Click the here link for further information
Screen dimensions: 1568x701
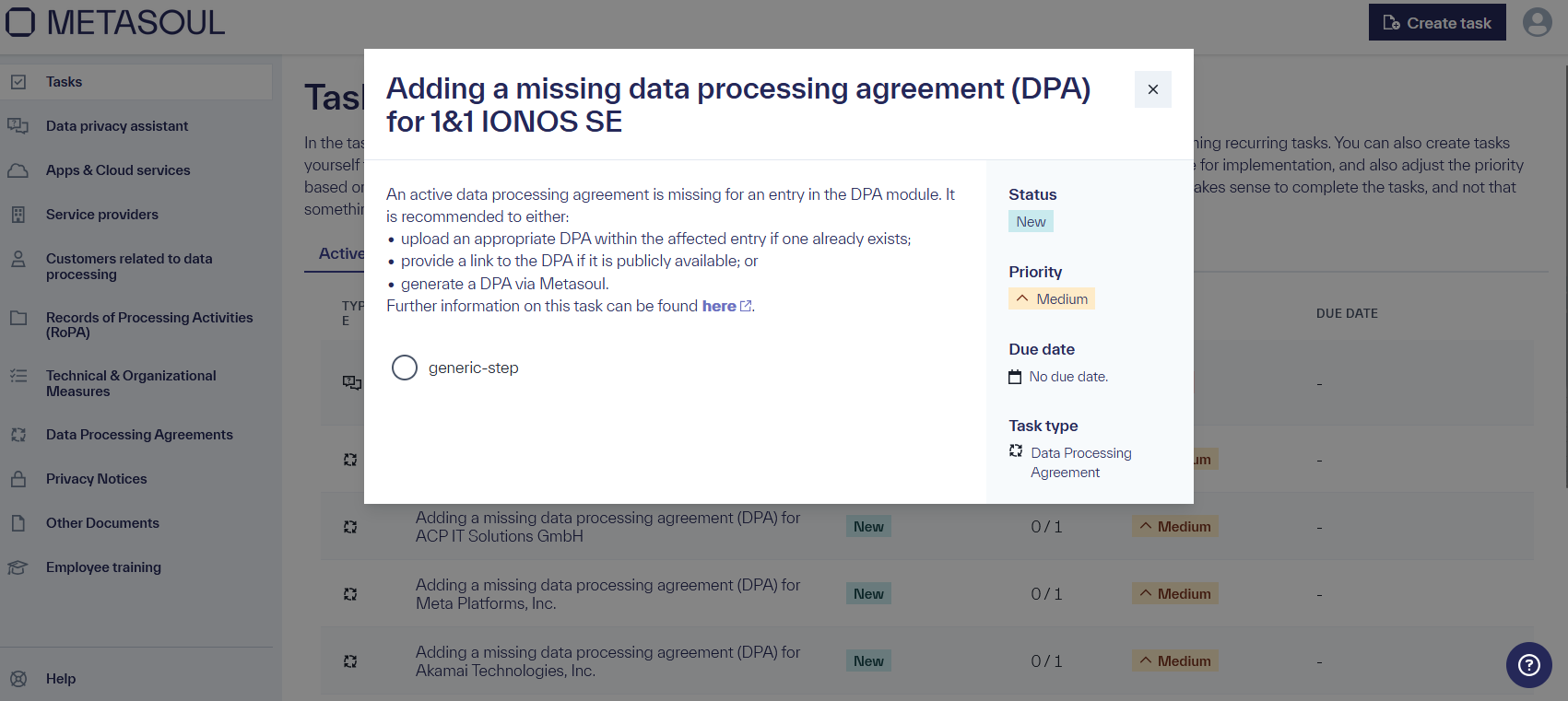(x=718, y=305)
